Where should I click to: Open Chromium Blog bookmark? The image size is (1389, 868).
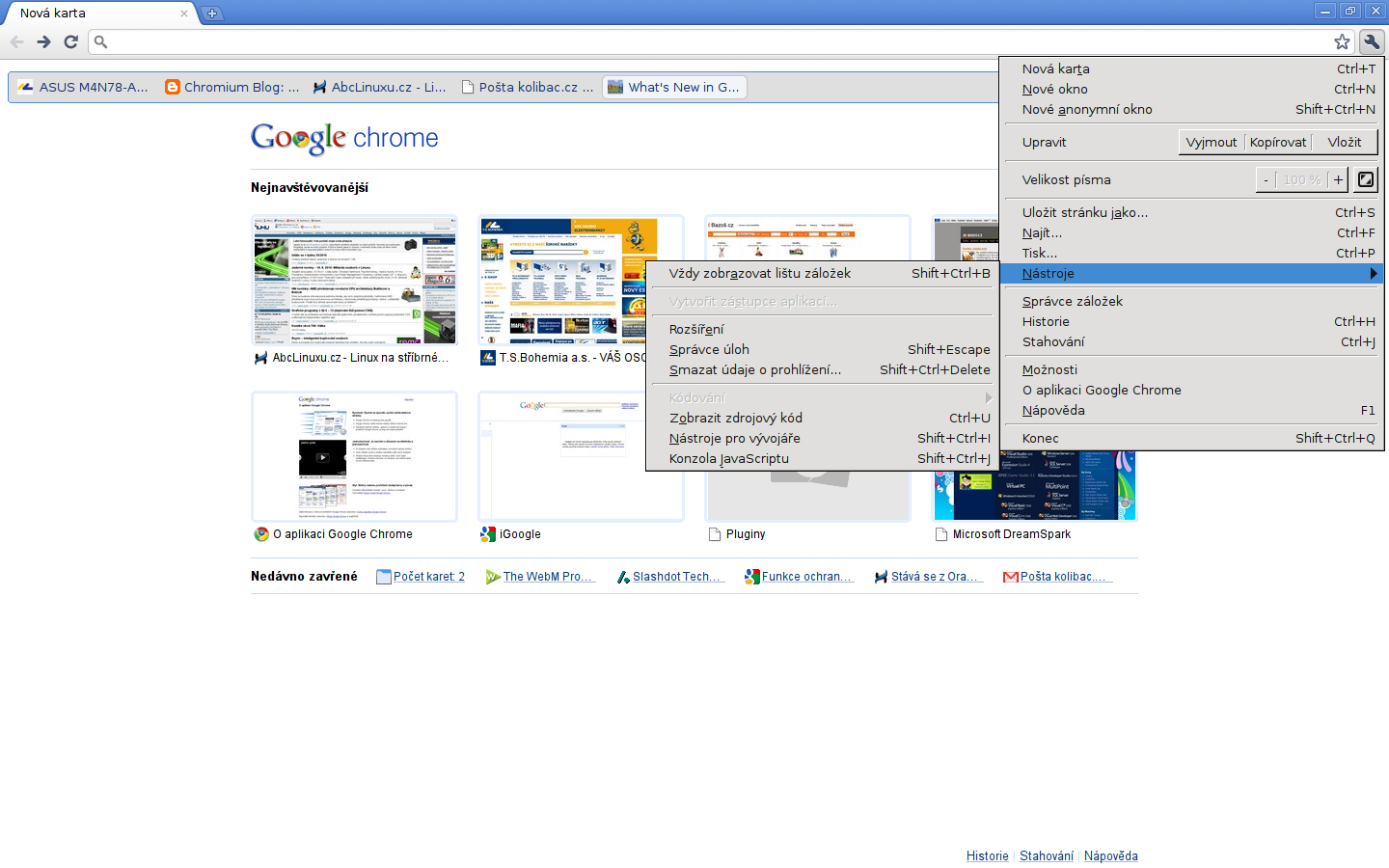pyautogui.click(x=232, y=87)
